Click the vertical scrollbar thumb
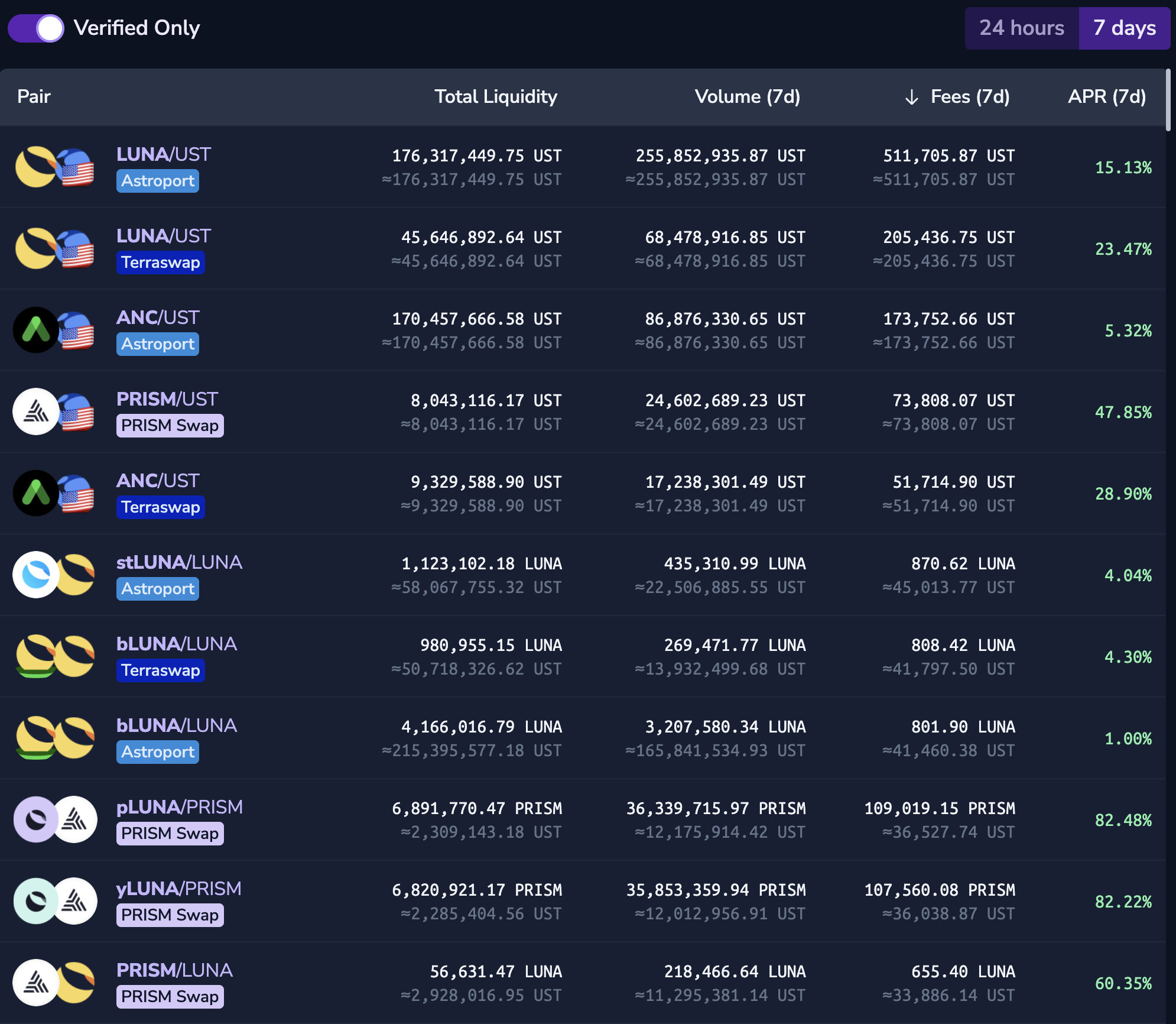This screenshot has width=1176, height=1024. (x=1168, y=101)
